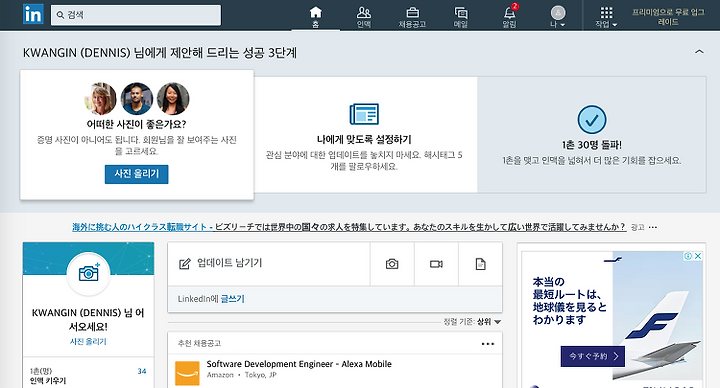Click the 1촌 30명 돌파! heading
The width and height of the screenshot is (720, 388).
pyautogui.click(x=592, y=145)
